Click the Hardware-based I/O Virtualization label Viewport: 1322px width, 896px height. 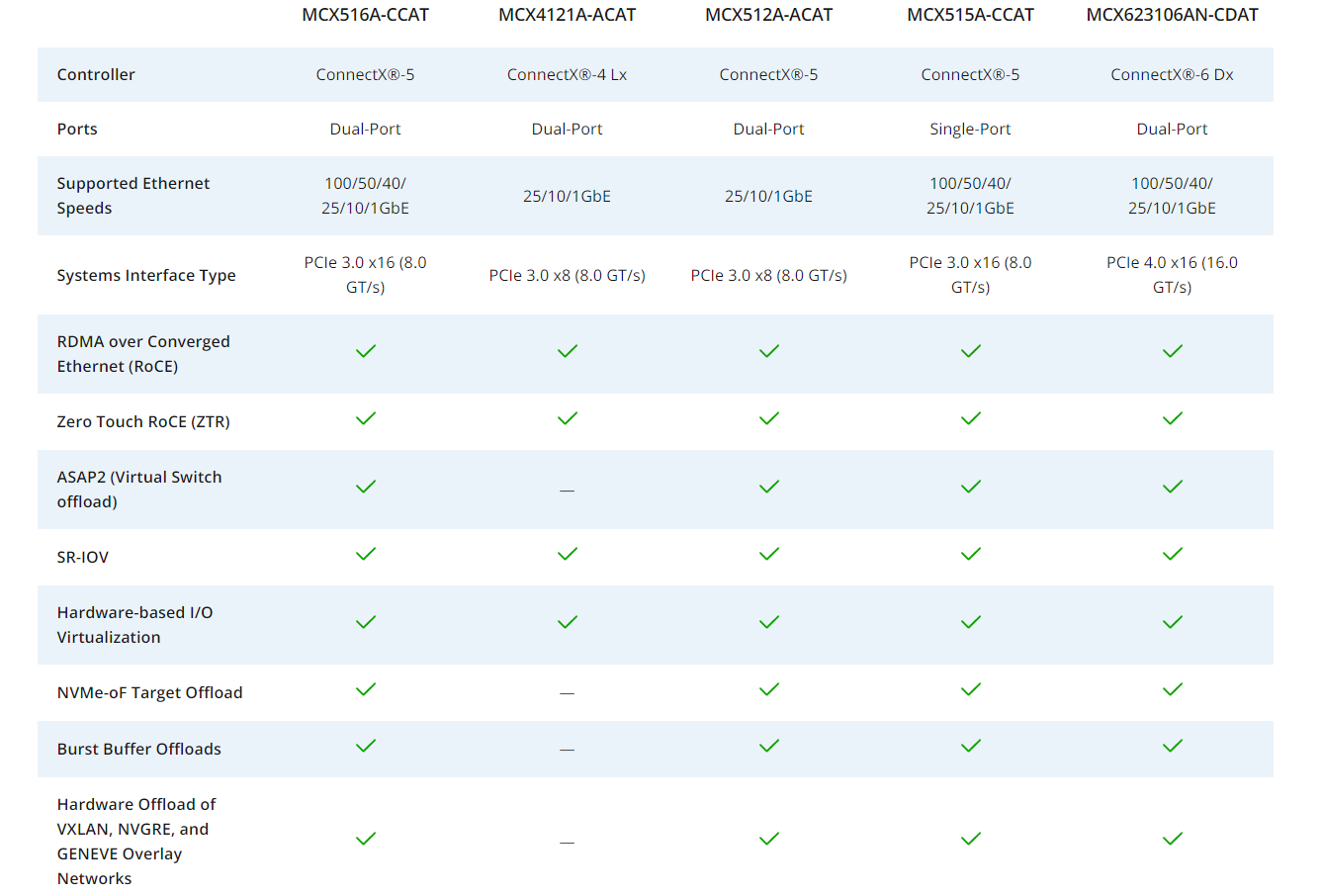(134, 625)
